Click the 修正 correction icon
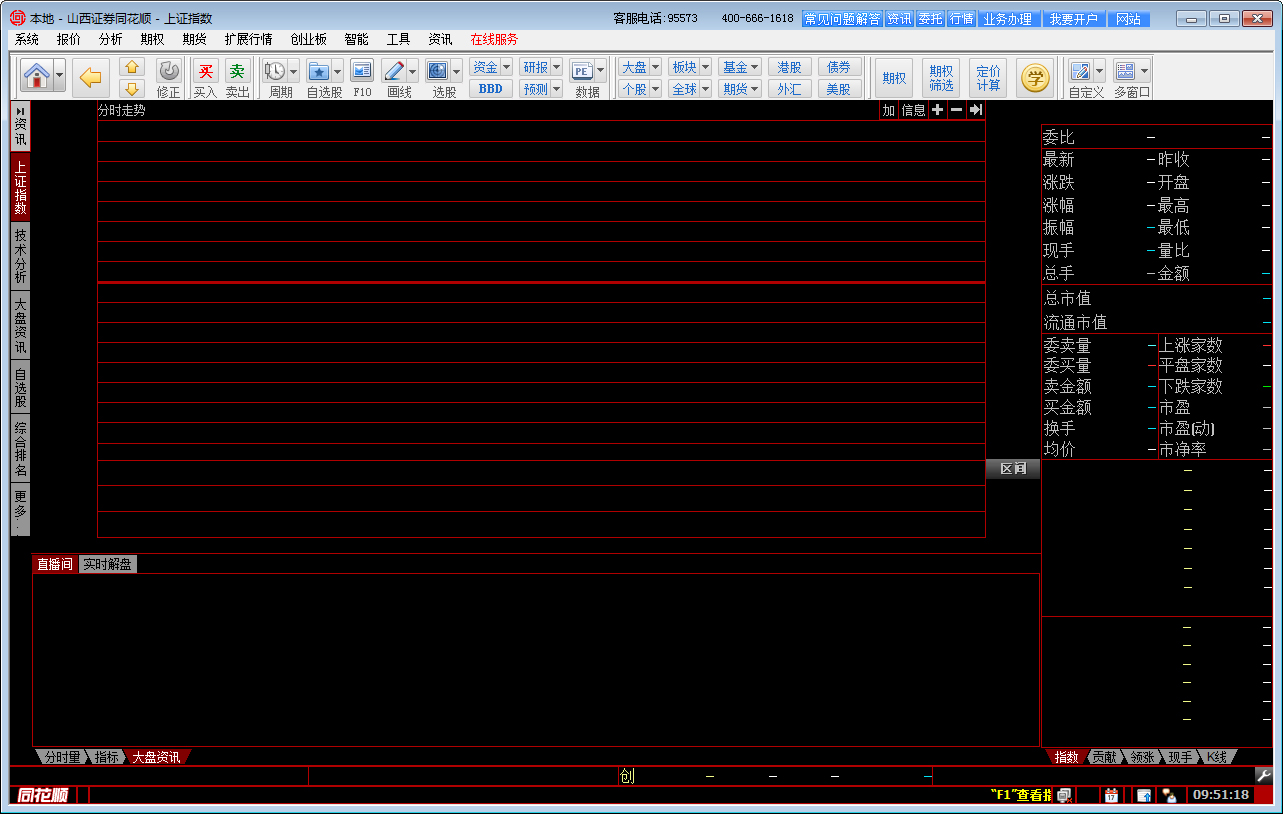Screen dimensions: 1283x814 click(x=168, y=71)
